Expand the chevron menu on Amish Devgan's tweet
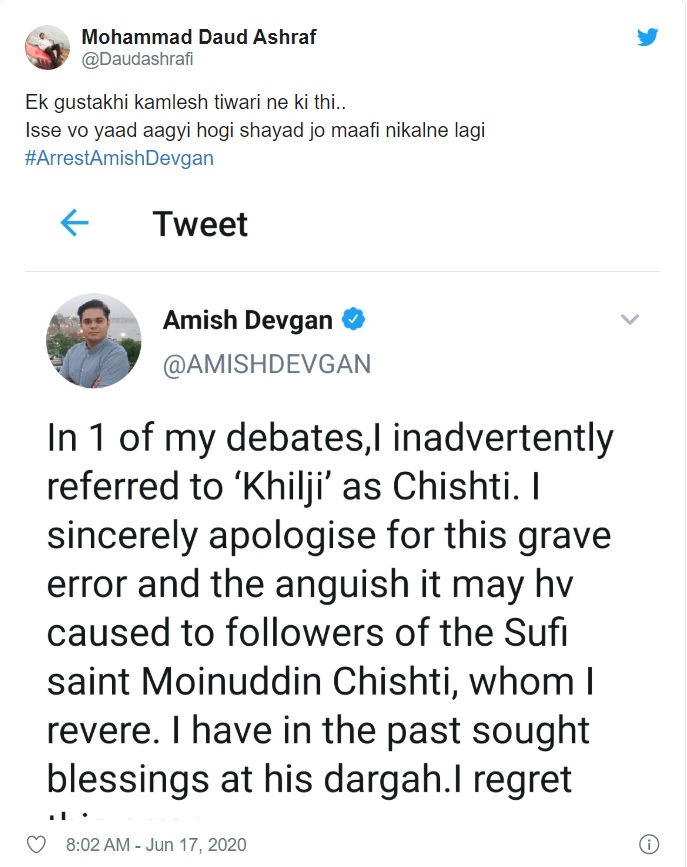Viewport: 687px width, 867px height. coord(630,320)
